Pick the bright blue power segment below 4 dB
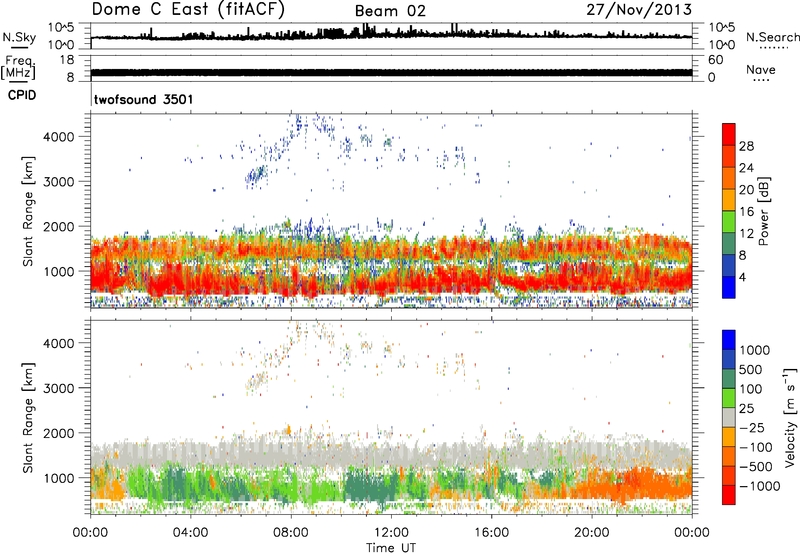Screen dimensions: 800x554 click(729, 287)
